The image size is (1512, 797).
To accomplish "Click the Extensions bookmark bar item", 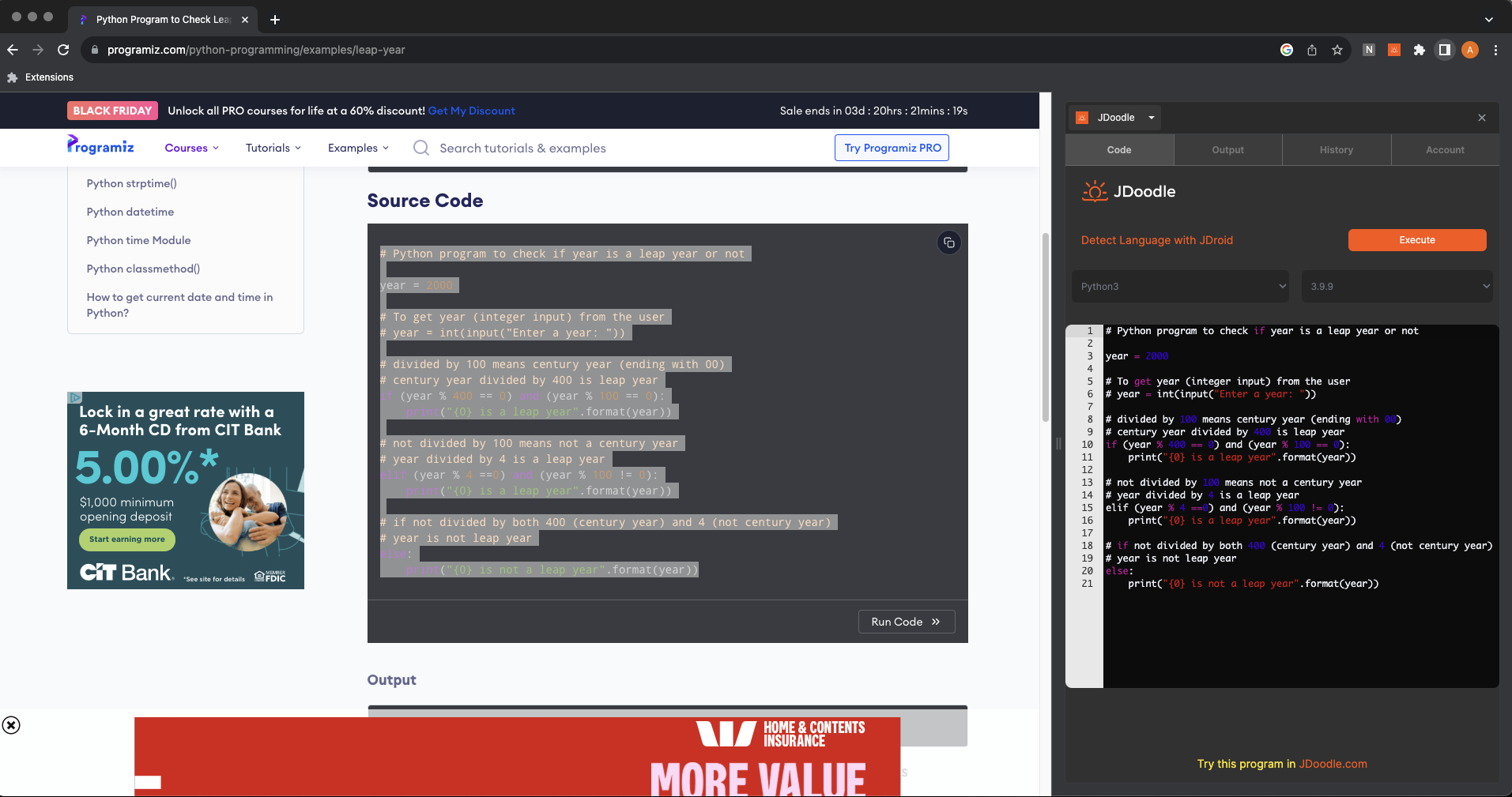I will 40,77.
